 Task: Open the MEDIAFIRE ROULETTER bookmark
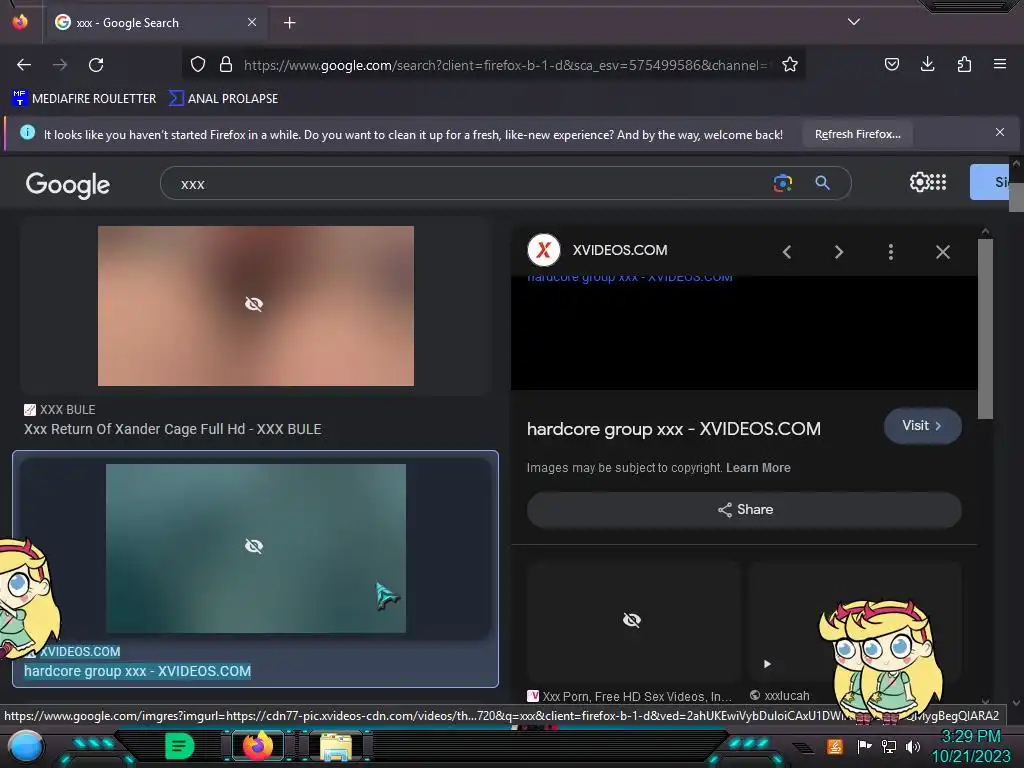84,99
